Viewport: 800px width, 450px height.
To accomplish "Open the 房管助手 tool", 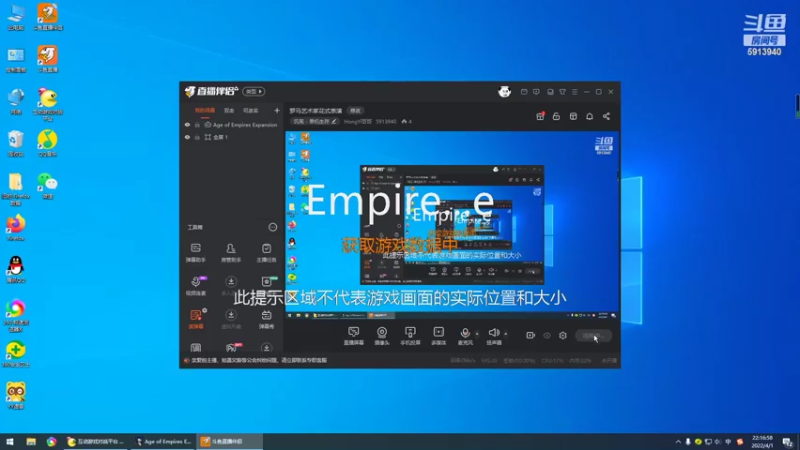I will point(231,253).
